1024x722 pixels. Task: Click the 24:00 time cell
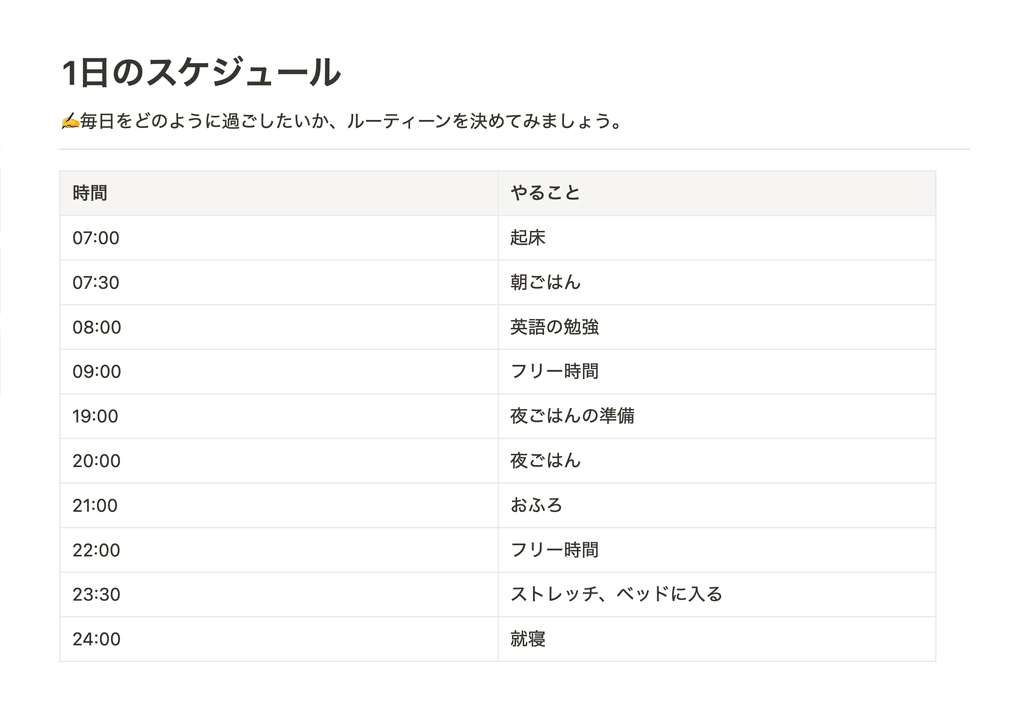(x=279, y=639)
